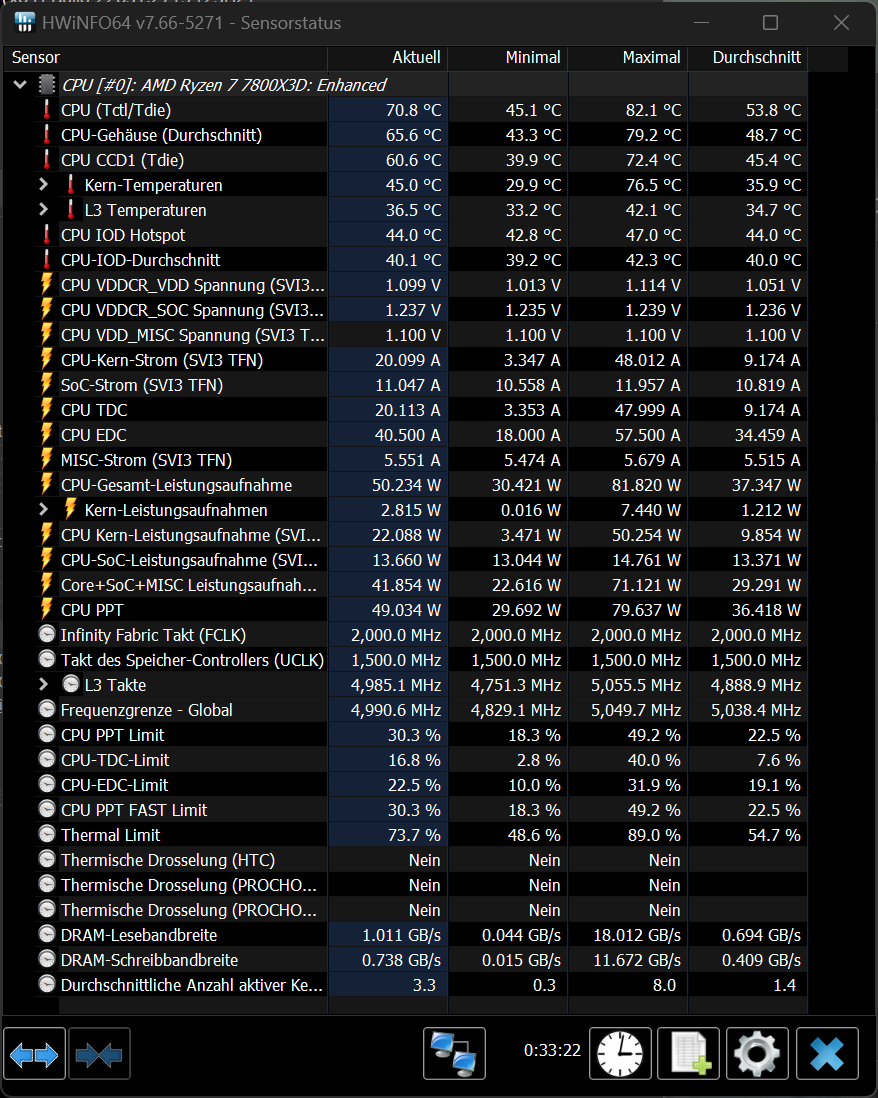
Task: Click the expand columns double-arrow button
Action: [34, 1054]
